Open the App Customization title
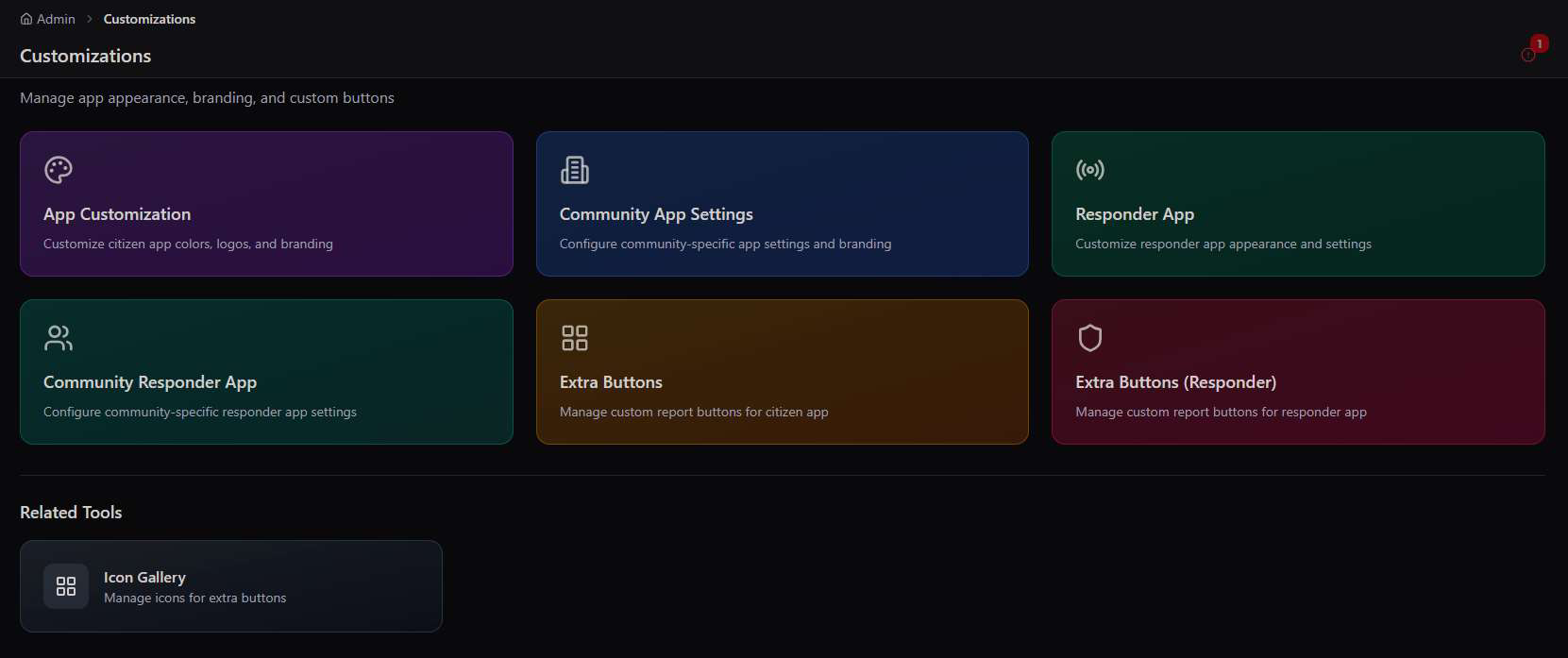Viewport: 1568px width, 658px height. click(117, 214)
